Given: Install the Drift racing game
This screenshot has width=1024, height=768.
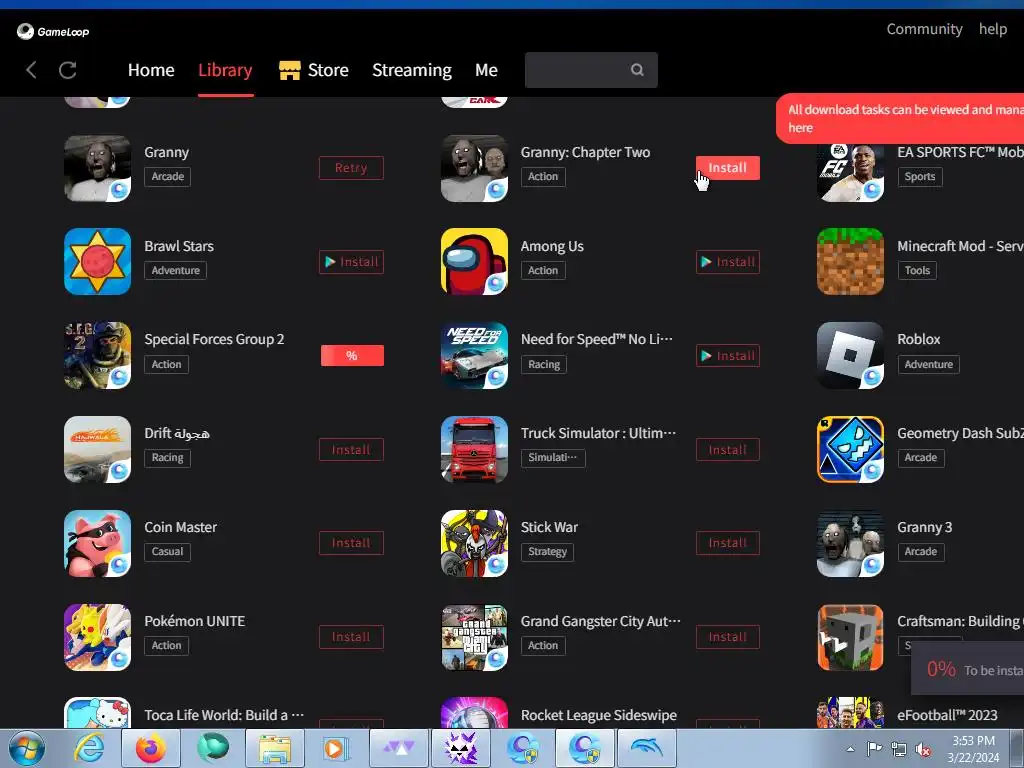Looking at the screenshot, I should [351, 450].
